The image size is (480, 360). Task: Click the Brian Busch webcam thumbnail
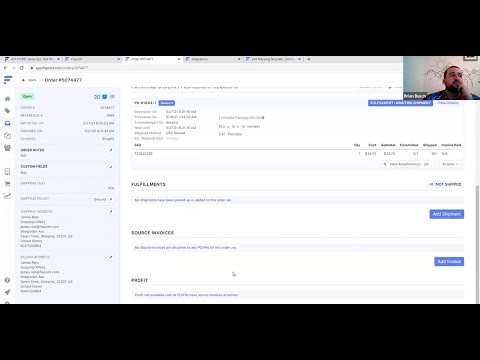(x=441, y=78)
